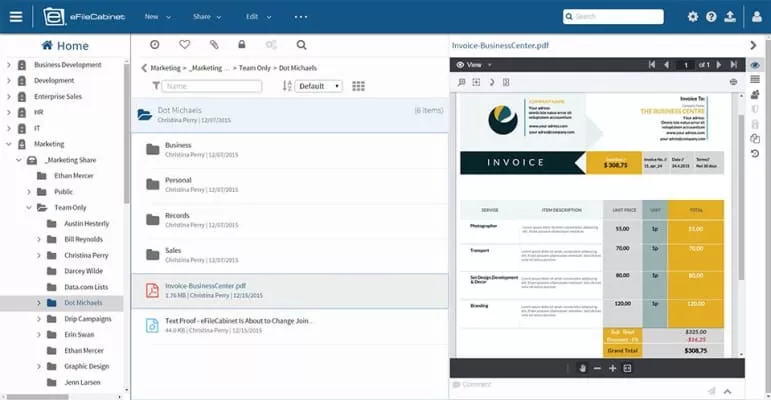The width and height of the screenshot is (771, 400).
Task: Zoom in with the viewer plus icon
Action: tap(612, 368)
